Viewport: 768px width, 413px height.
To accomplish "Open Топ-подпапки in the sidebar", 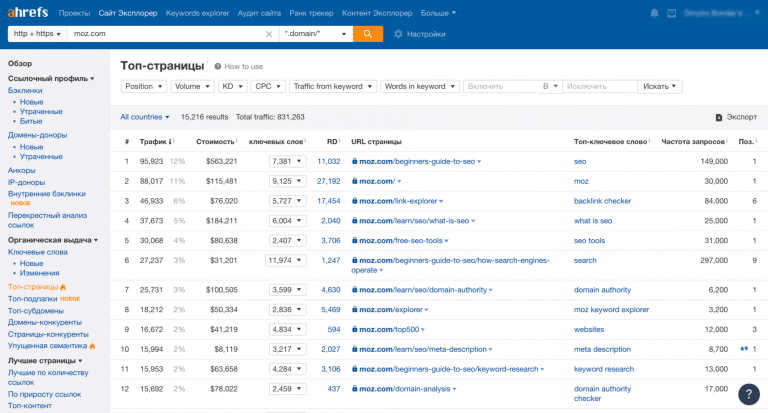I will point(33,298).
